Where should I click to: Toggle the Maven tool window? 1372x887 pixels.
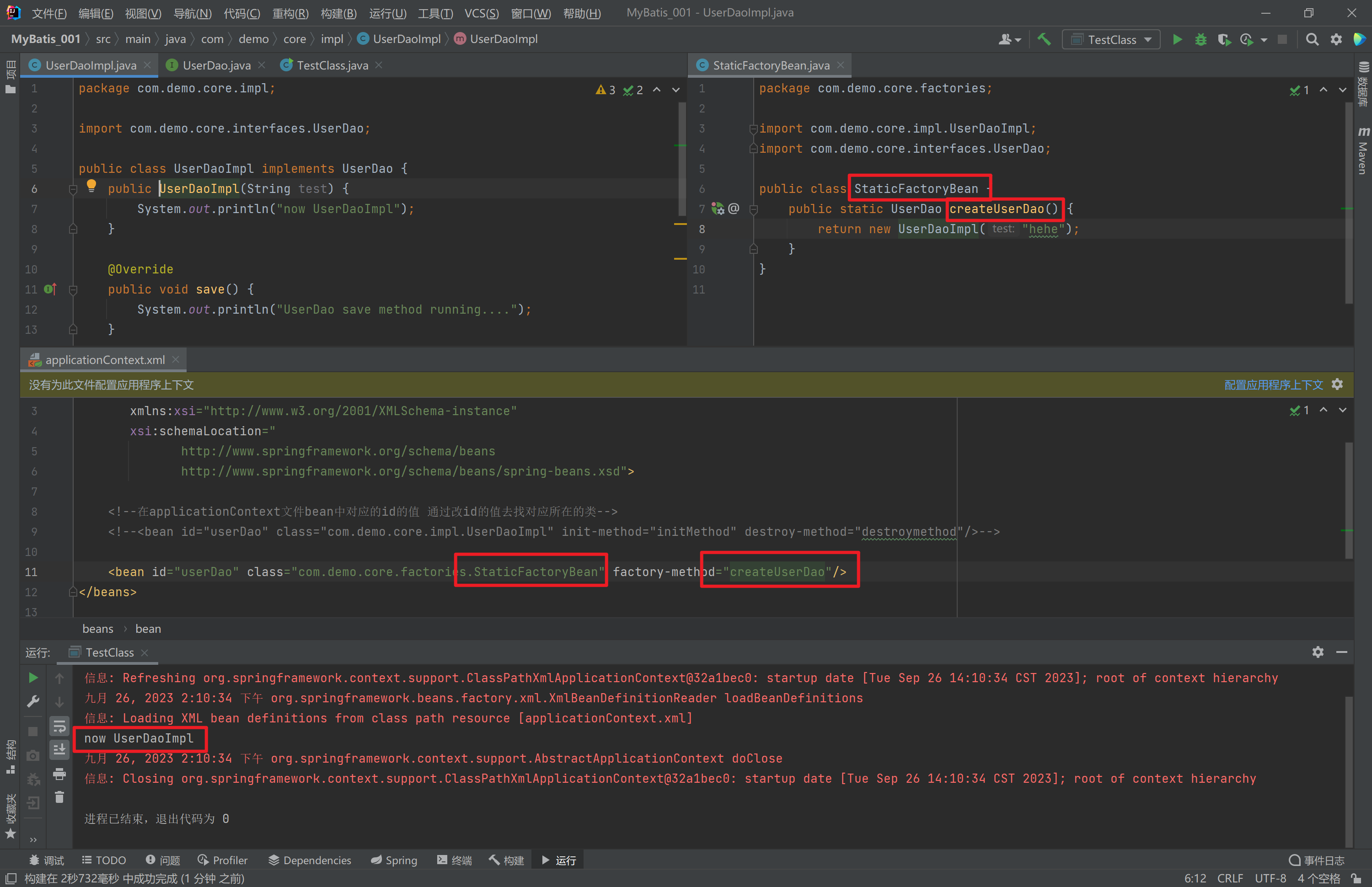pyautogui.click(x=1363, y=151)
